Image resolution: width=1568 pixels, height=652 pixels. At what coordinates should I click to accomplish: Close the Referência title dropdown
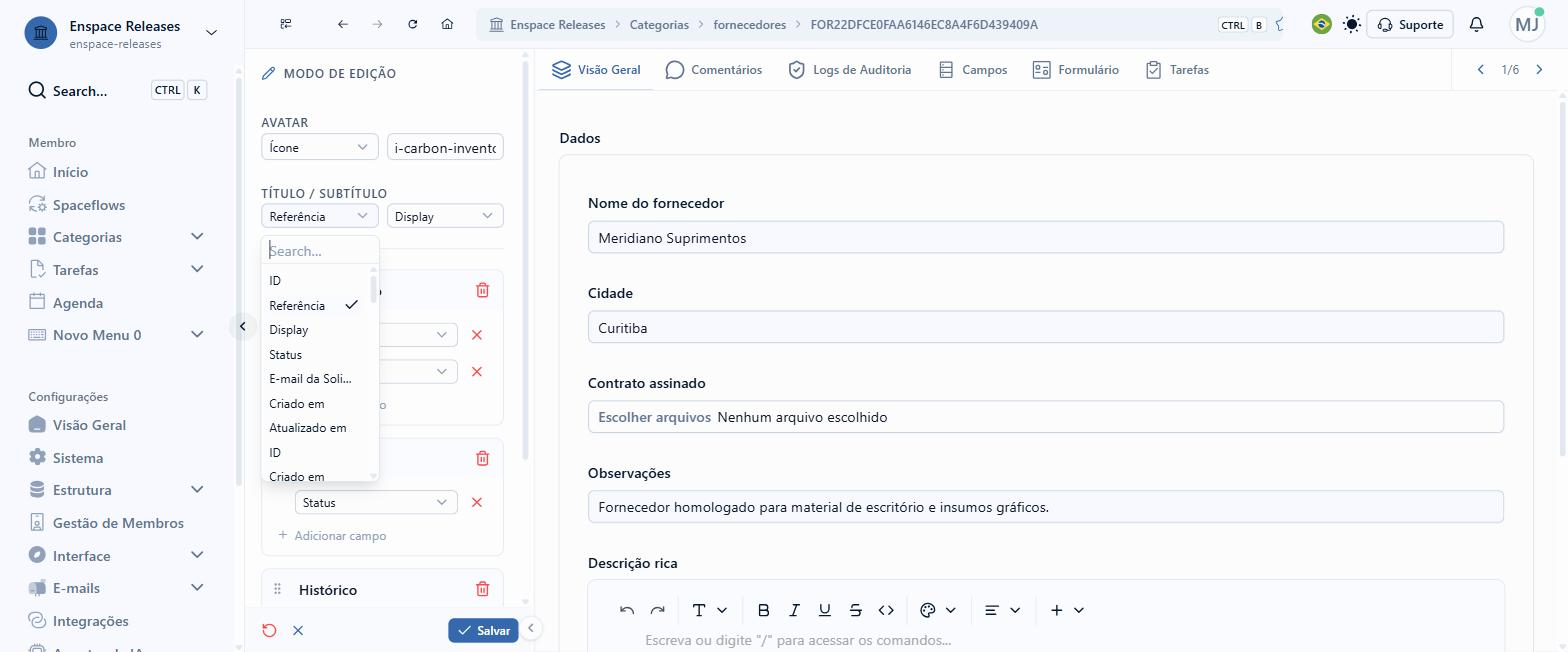[320, 216]
